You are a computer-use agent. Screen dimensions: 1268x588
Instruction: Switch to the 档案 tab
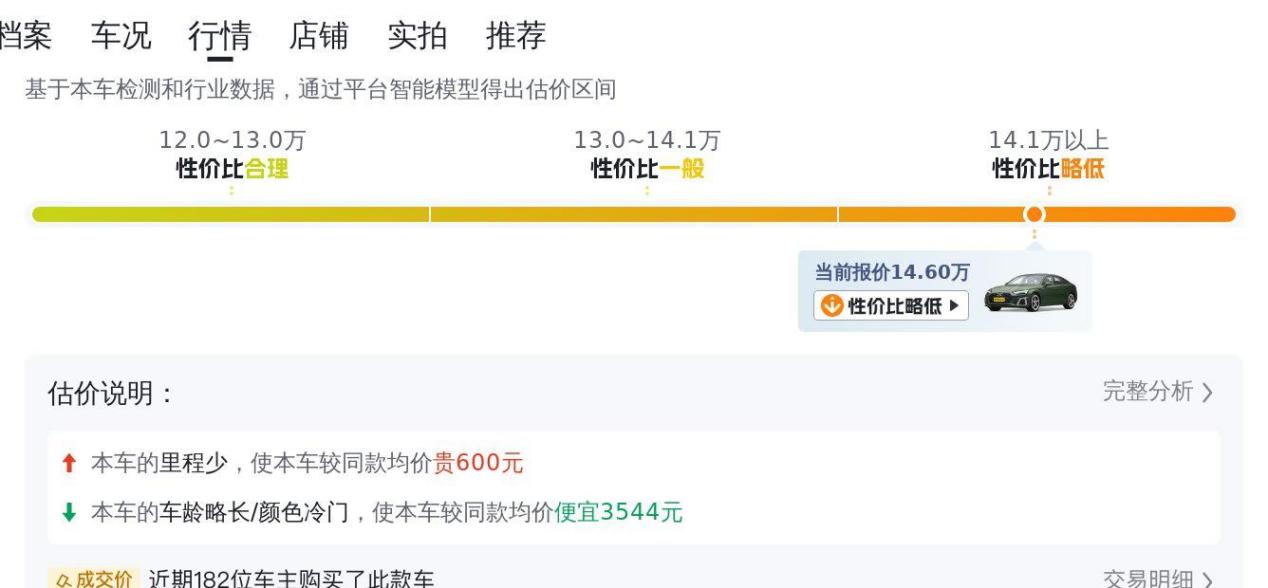pos(26,36)
